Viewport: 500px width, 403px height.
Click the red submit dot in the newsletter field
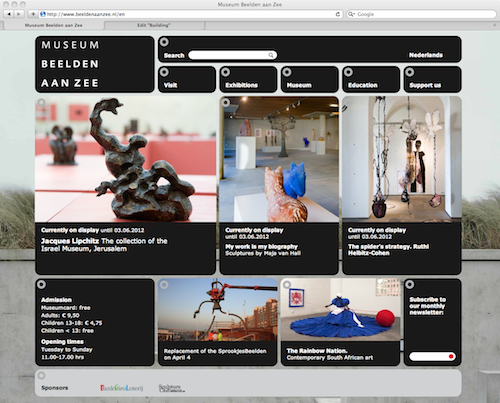click(451, 356)
